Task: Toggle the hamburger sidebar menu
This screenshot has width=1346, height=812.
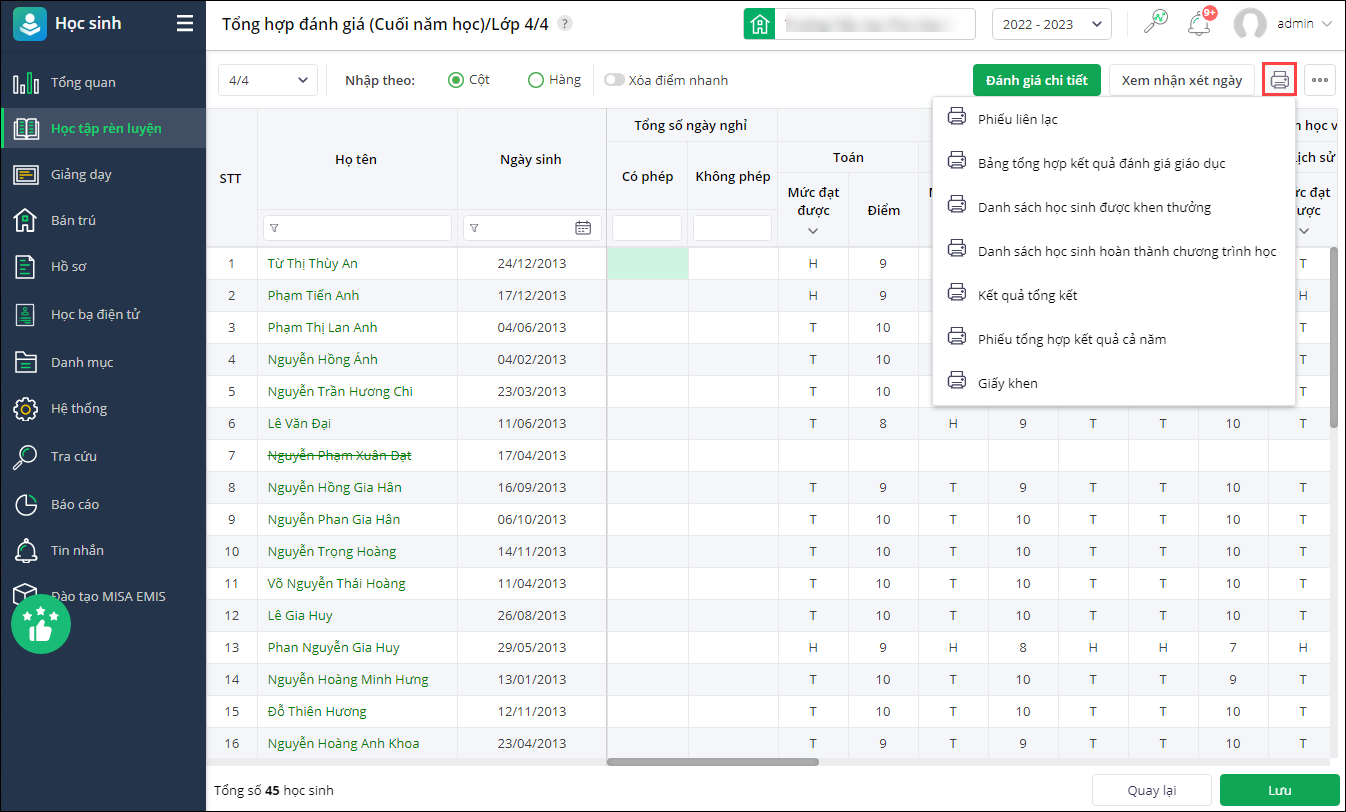Action: 185,24
